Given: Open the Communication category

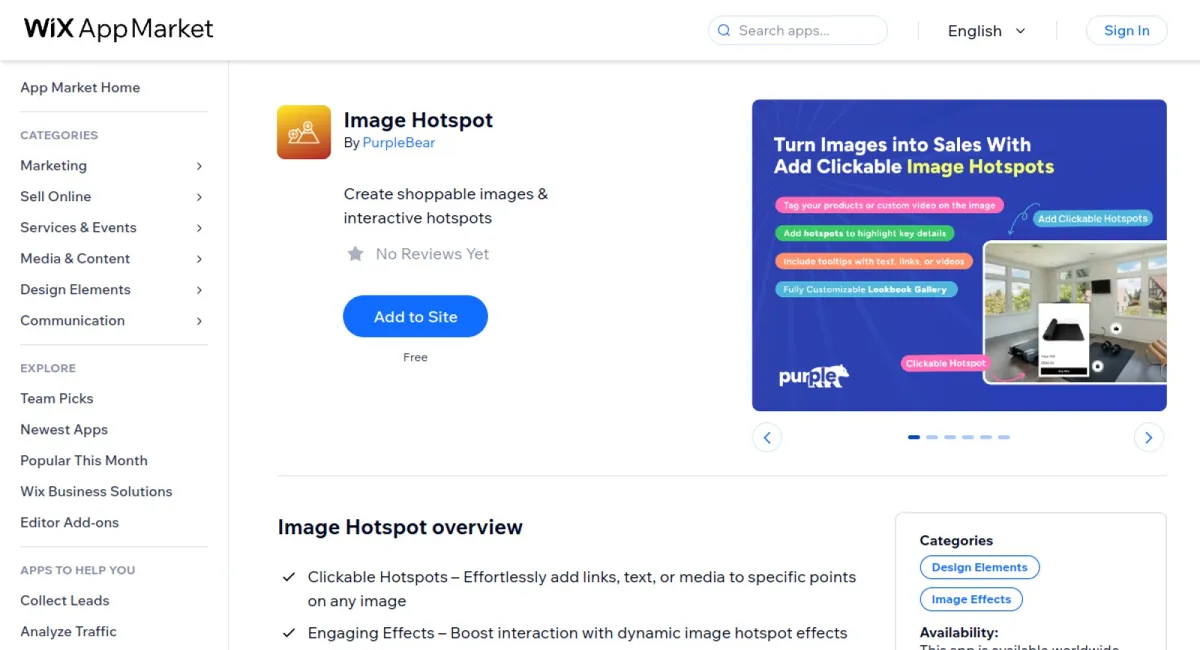Looking at the screenshot, I should tap(72, 320).
